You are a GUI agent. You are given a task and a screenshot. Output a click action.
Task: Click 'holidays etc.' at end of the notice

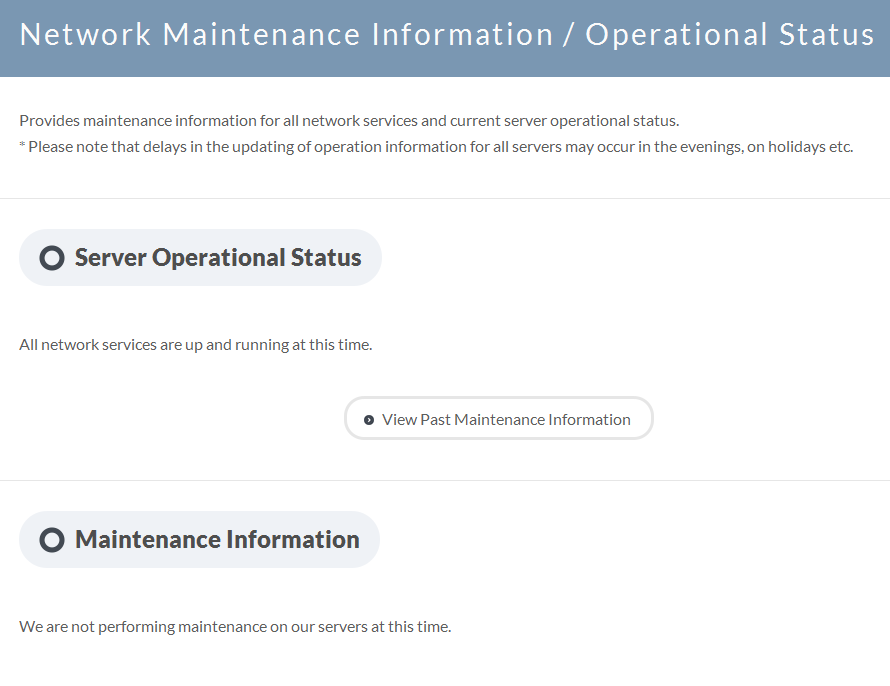811,147
